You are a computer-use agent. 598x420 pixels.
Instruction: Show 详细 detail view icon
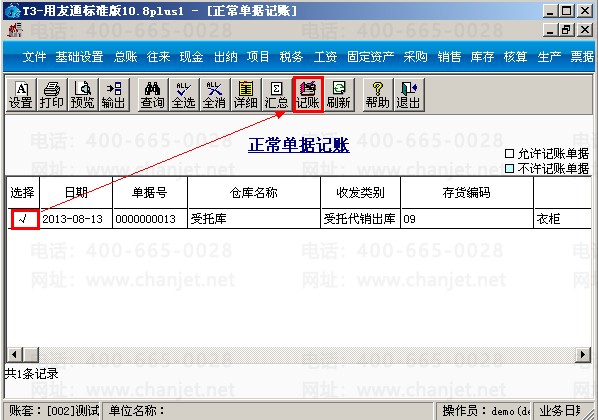coord(246,95)
